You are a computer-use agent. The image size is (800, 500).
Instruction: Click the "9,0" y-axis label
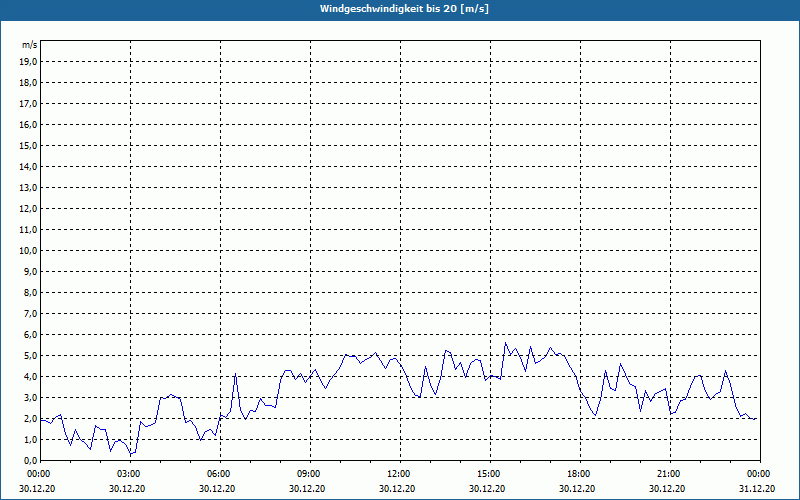(30, 271)
